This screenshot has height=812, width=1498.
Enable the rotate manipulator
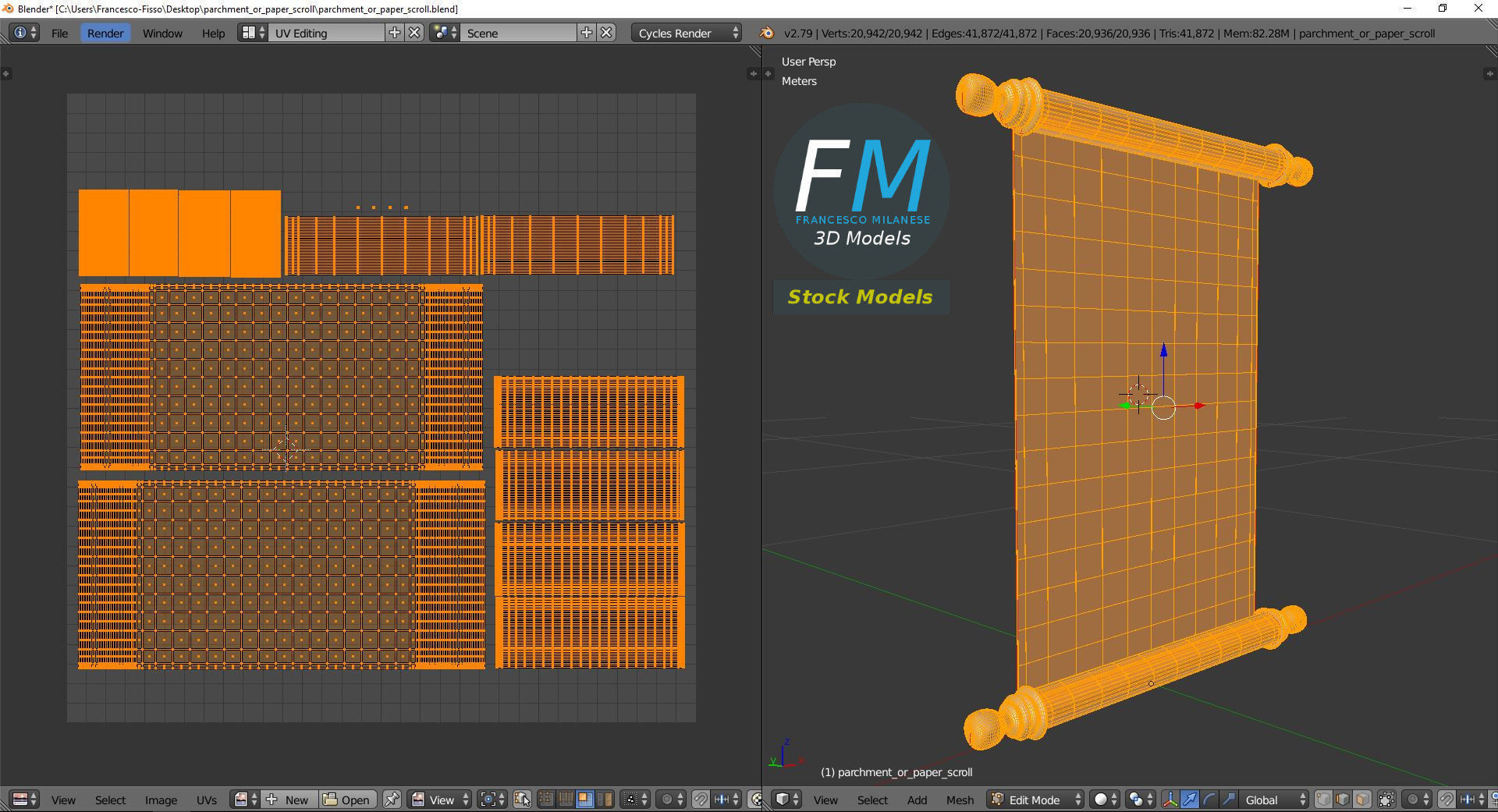1209,800
